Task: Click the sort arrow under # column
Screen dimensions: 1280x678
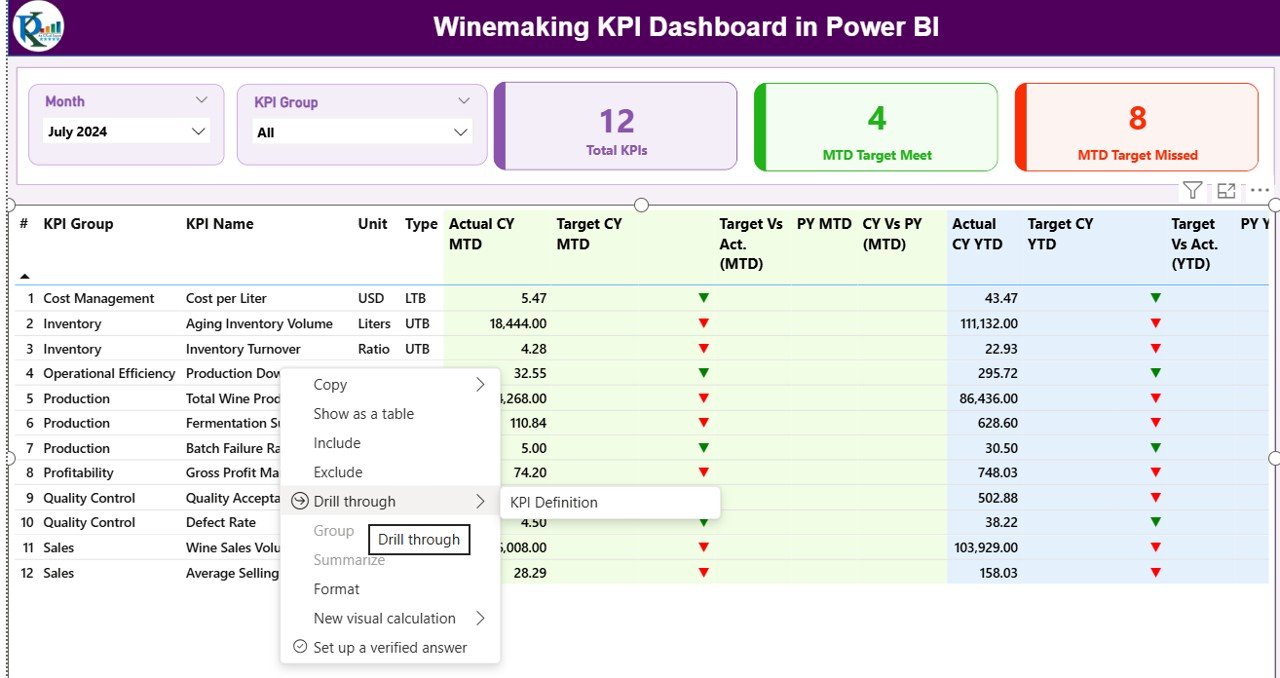Action: pos(24,276)
